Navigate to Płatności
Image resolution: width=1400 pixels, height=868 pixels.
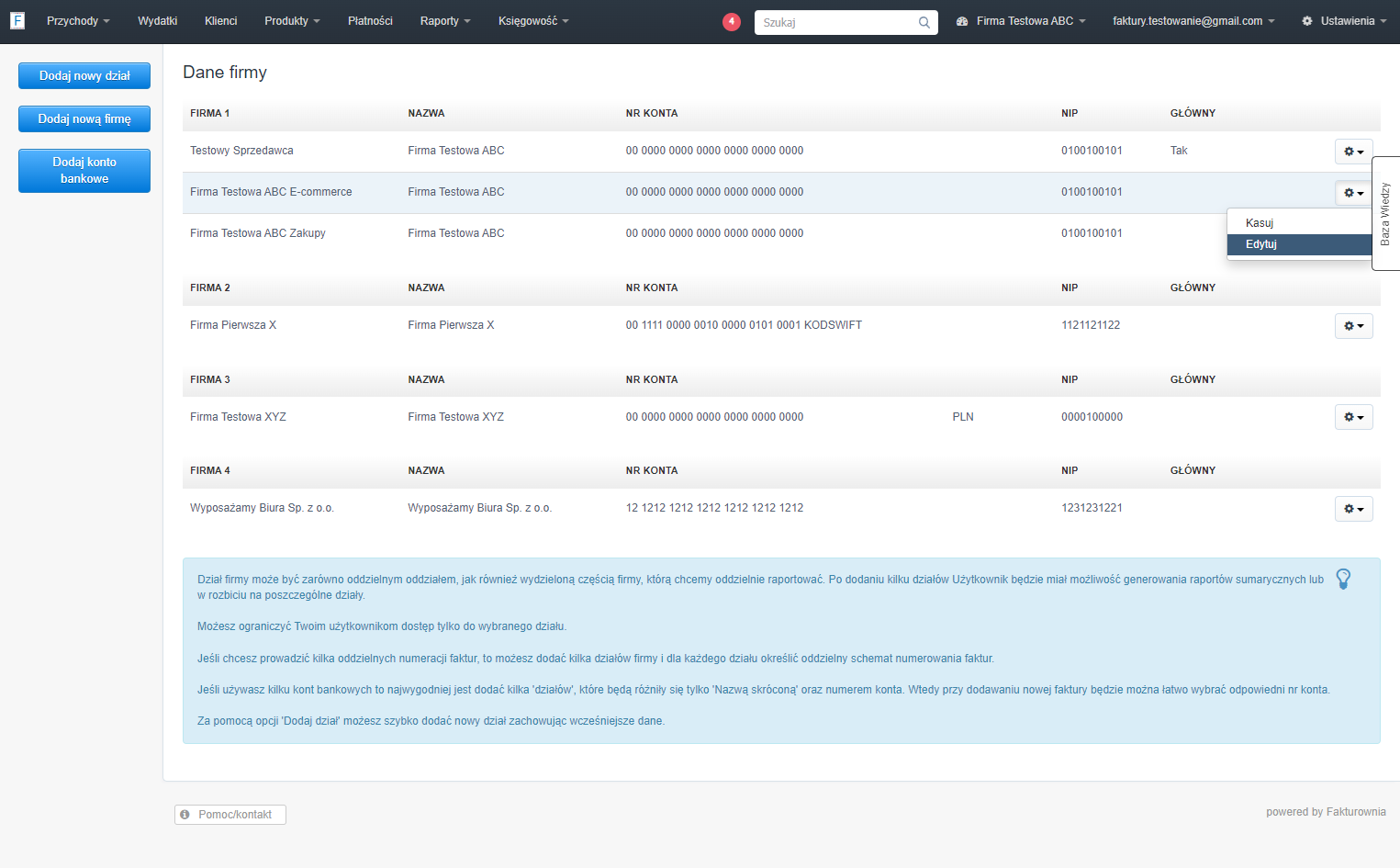coord(370,21)
